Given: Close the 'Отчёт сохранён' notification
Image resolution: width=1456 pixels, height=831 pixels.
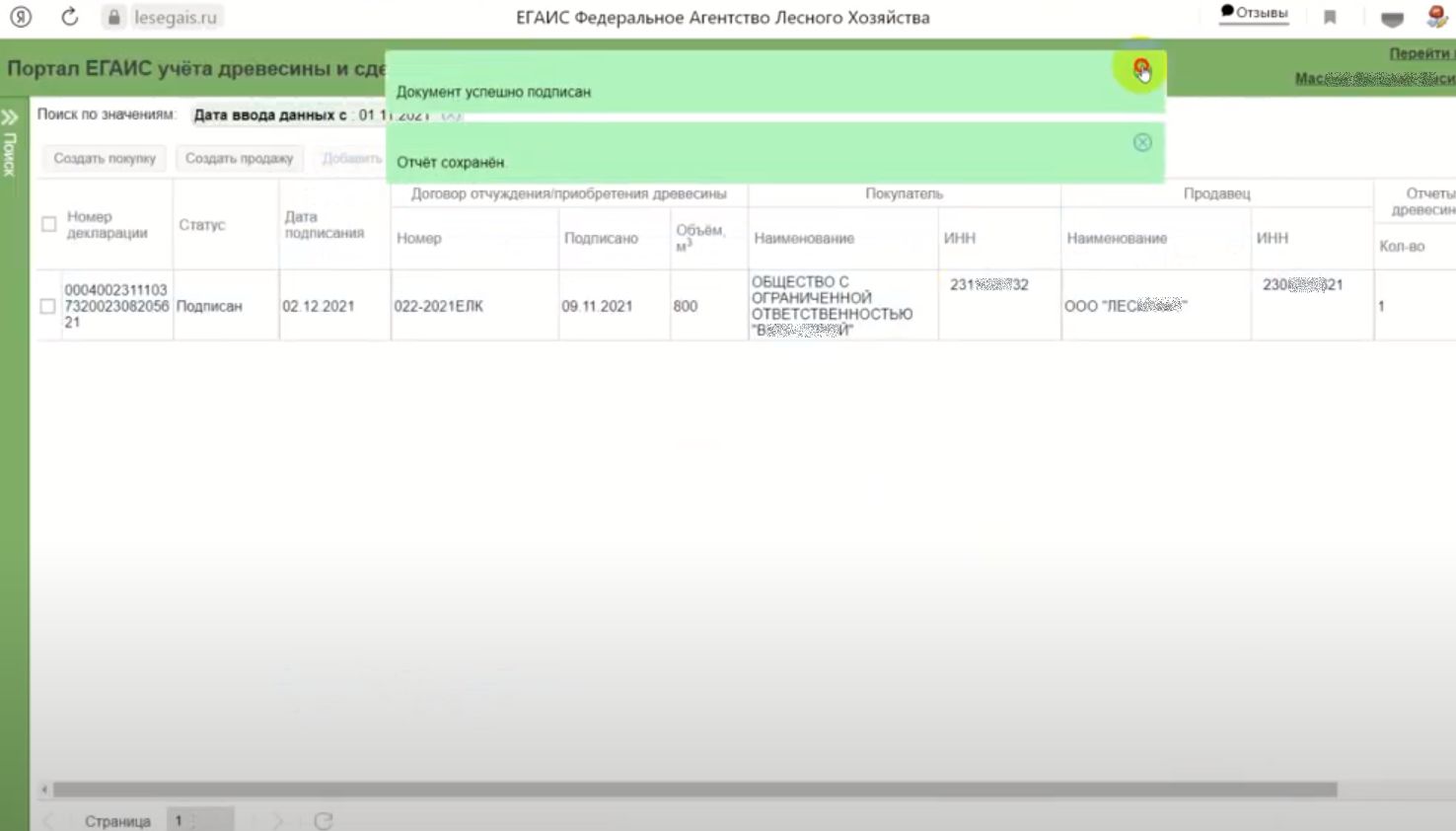Looking at the screenshot, I should tap(1142, 142).
